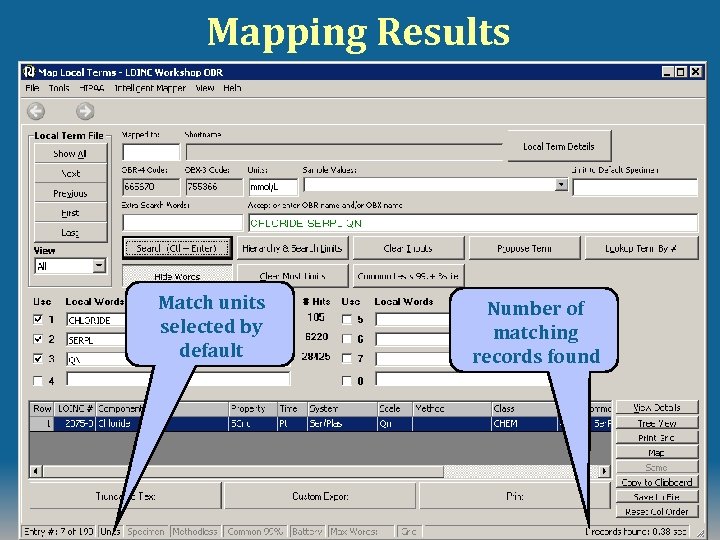Click the Print button below results
This screenshot has height=540, width=720.
coord(515,496)
